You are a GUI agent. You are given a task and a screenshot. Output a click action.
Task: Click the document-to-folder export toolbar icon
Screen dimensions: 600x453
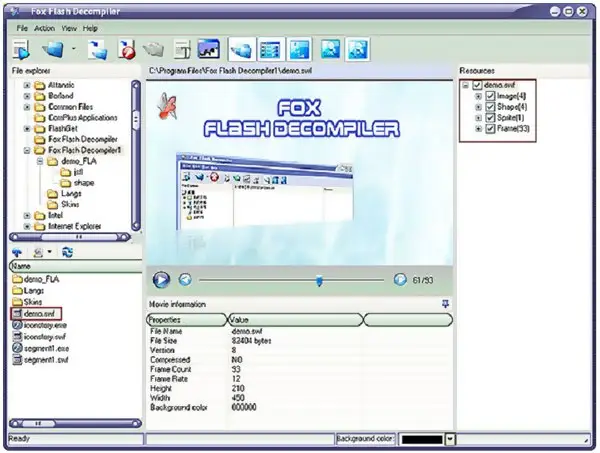(x=97, y=50)
